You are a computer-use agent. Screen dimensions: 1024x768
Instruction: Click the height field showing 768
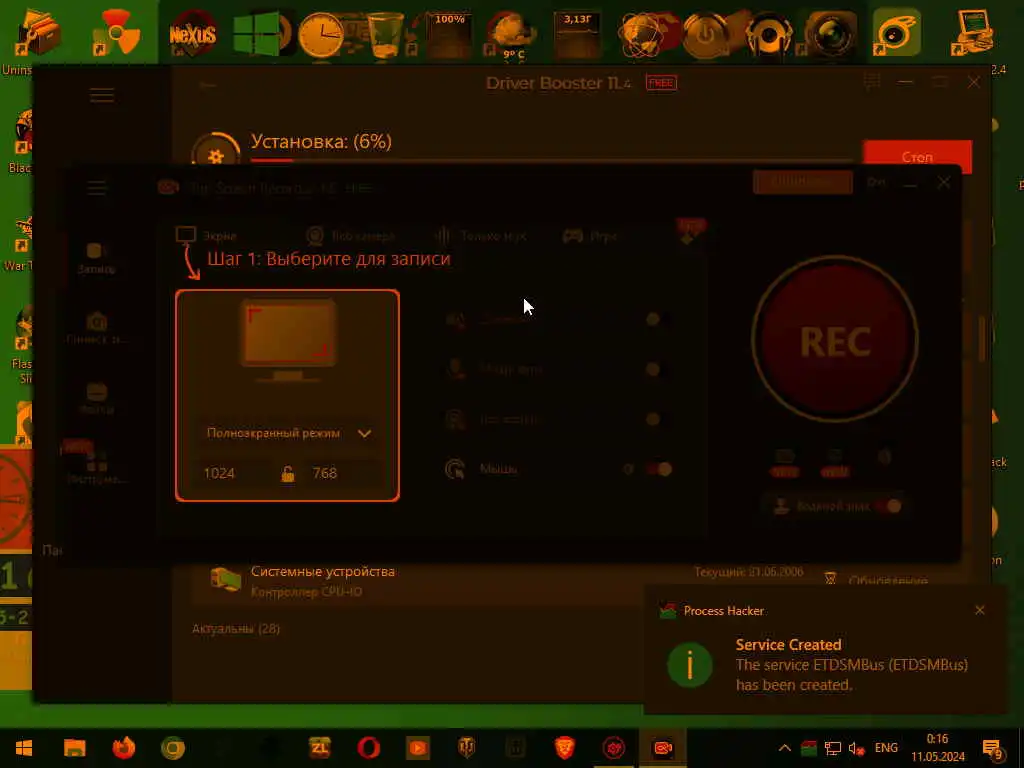[x=340, y=473]
